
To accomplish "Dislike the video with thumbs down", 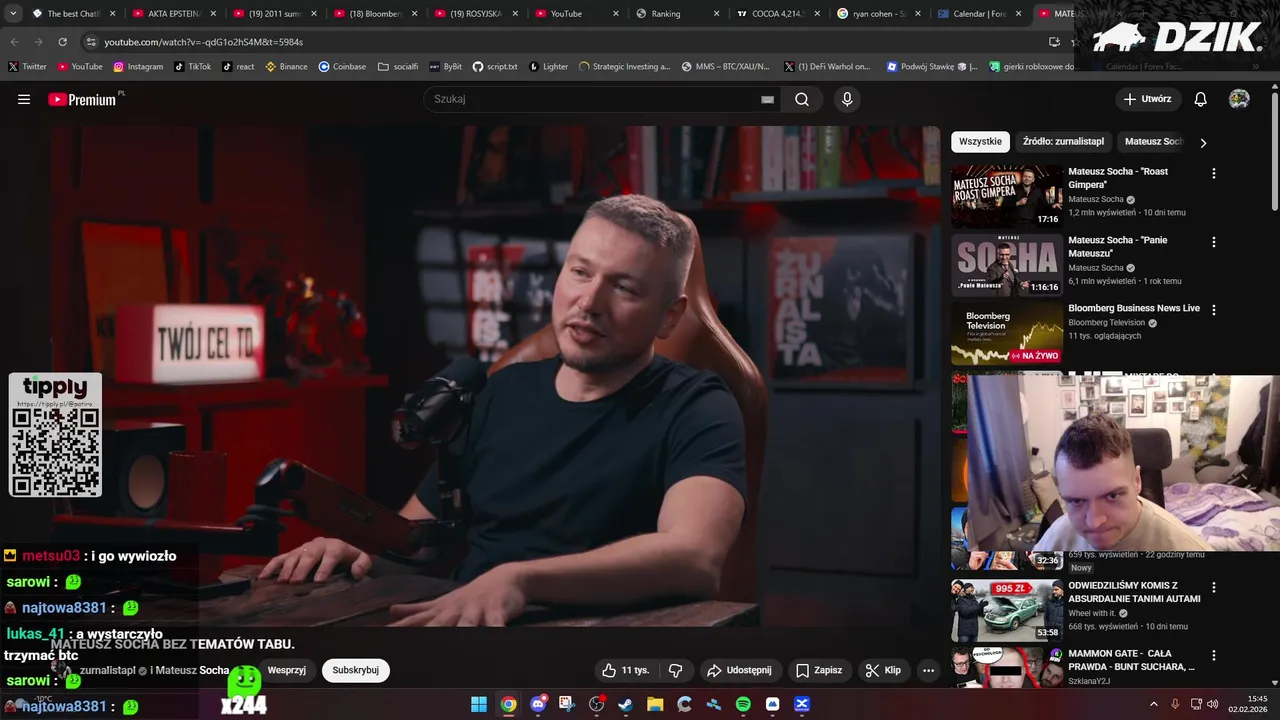I will [675, 670].
